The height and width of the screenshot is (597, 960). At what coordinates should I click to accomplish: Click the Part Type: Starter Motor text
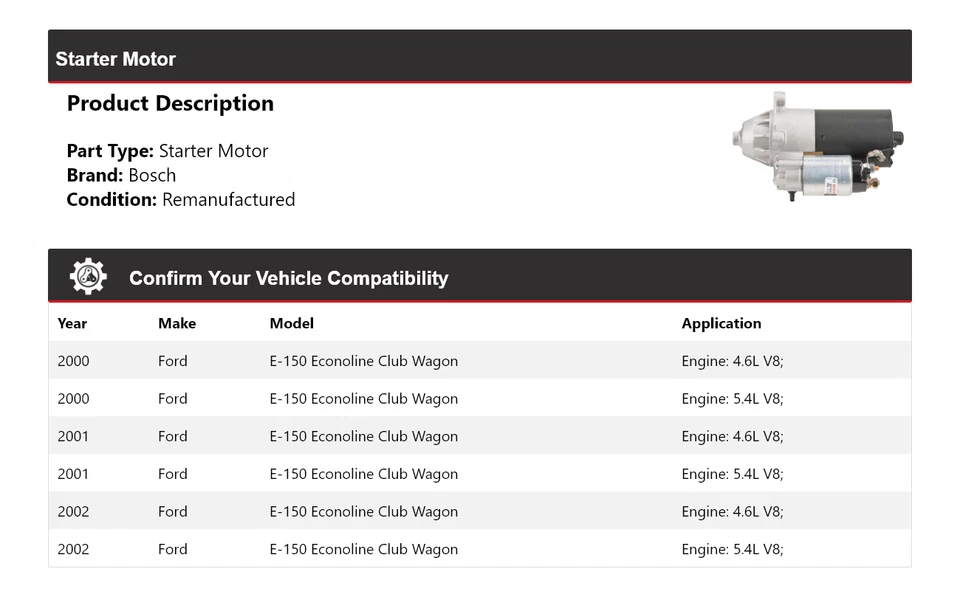pos(167,151)
